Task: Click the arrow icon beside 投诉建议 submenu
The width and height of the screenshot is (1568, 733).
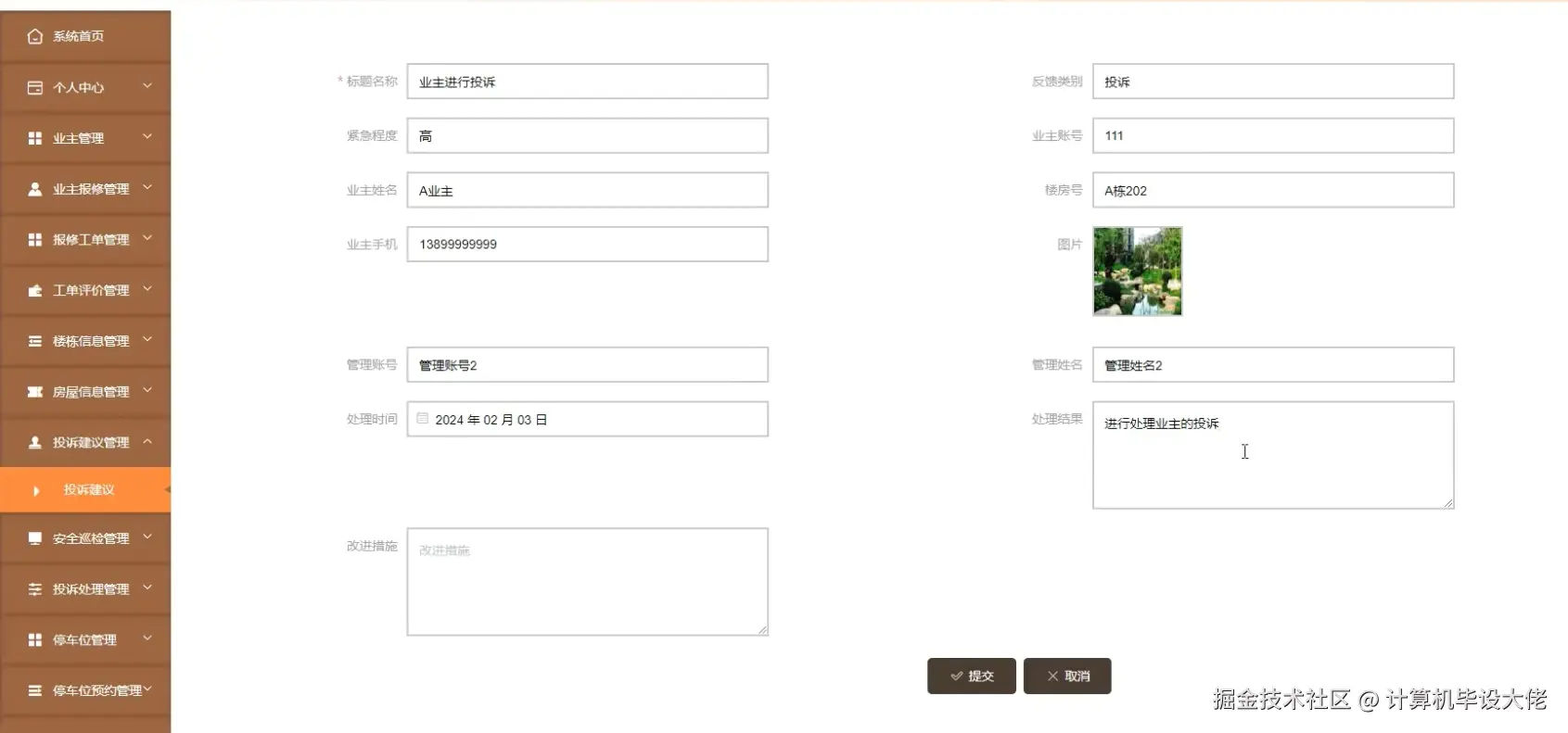Action: click(x=36, y=490)
